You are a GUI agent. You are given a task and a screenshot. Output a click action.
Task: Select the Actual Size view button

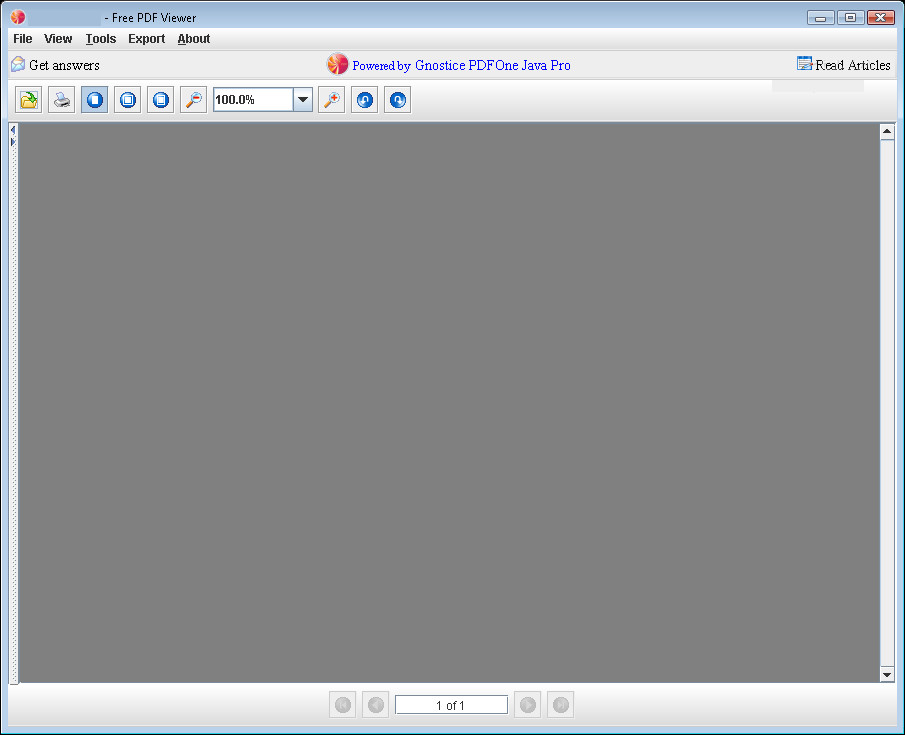(95, 100)
